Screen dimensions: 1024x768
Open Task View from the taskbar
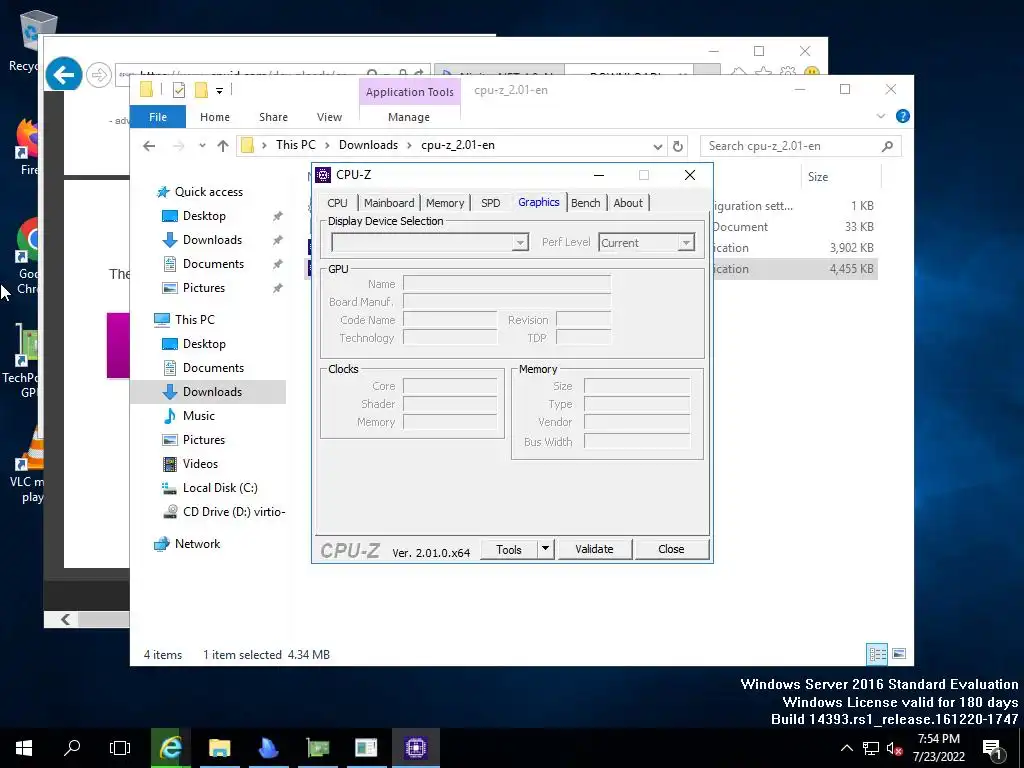[x=120, y=748]
